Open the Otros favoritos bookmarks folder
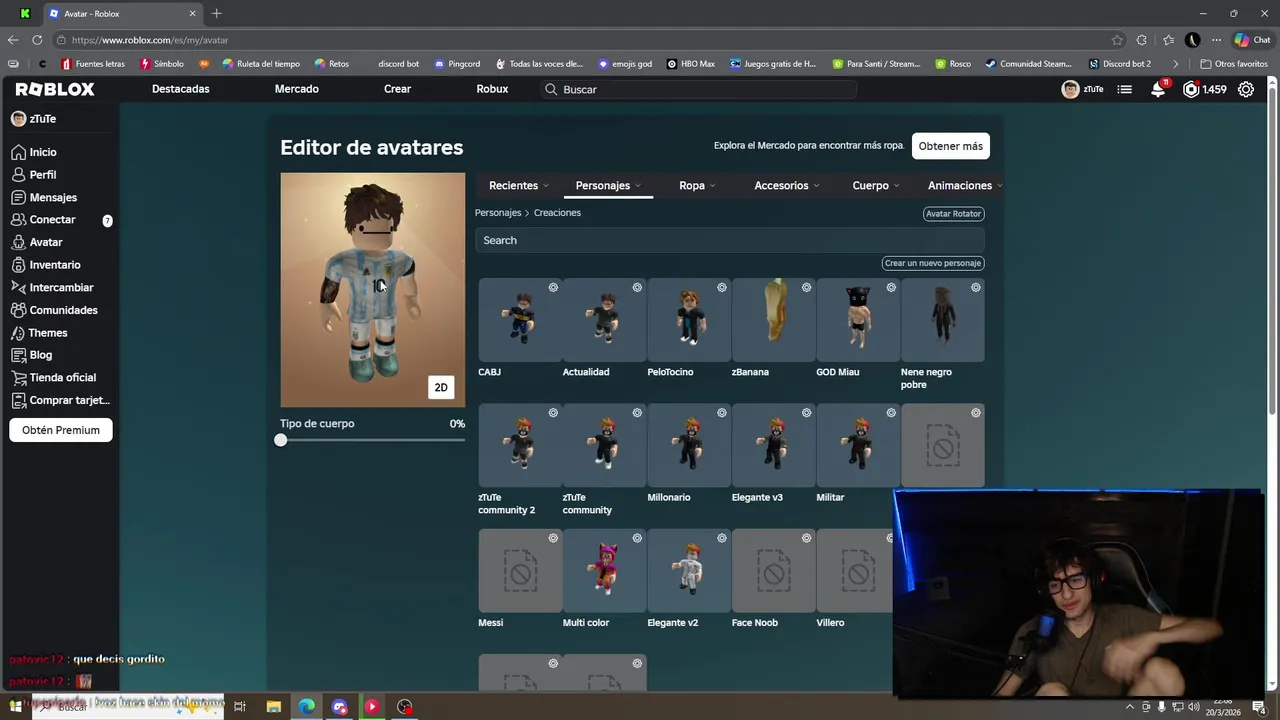1280x720 pixels. point(1234,64)
